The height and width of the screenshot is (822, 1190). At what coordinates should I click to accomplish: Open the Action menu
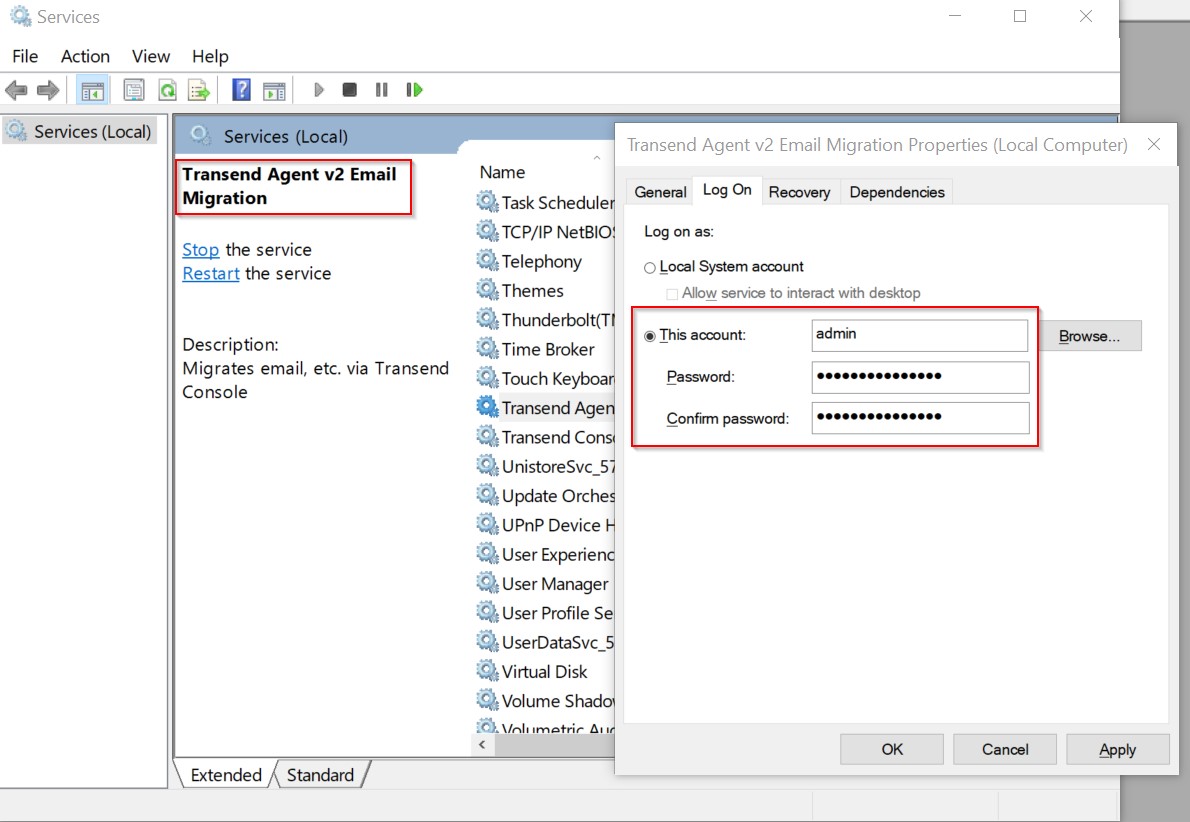pyautogui.click(x=85, y=56)
